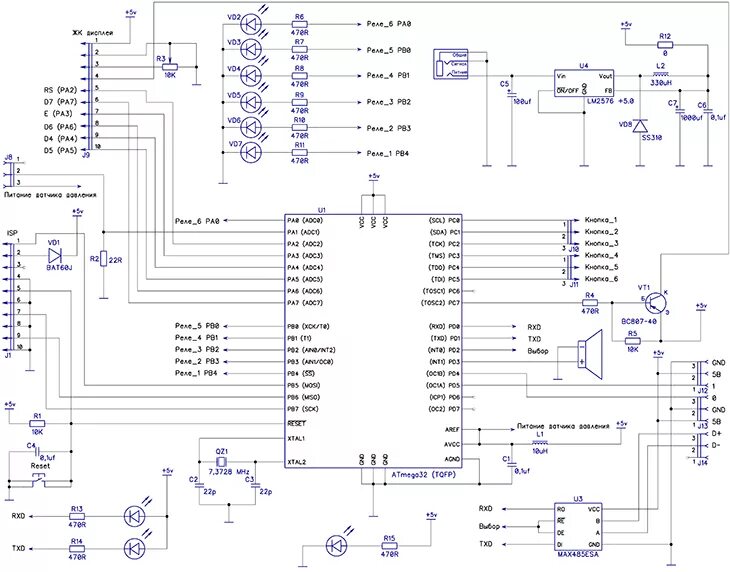The image size is (730, 572).
Task: Select capacitor C4 symbol
Action: click(x=39, y=451)
